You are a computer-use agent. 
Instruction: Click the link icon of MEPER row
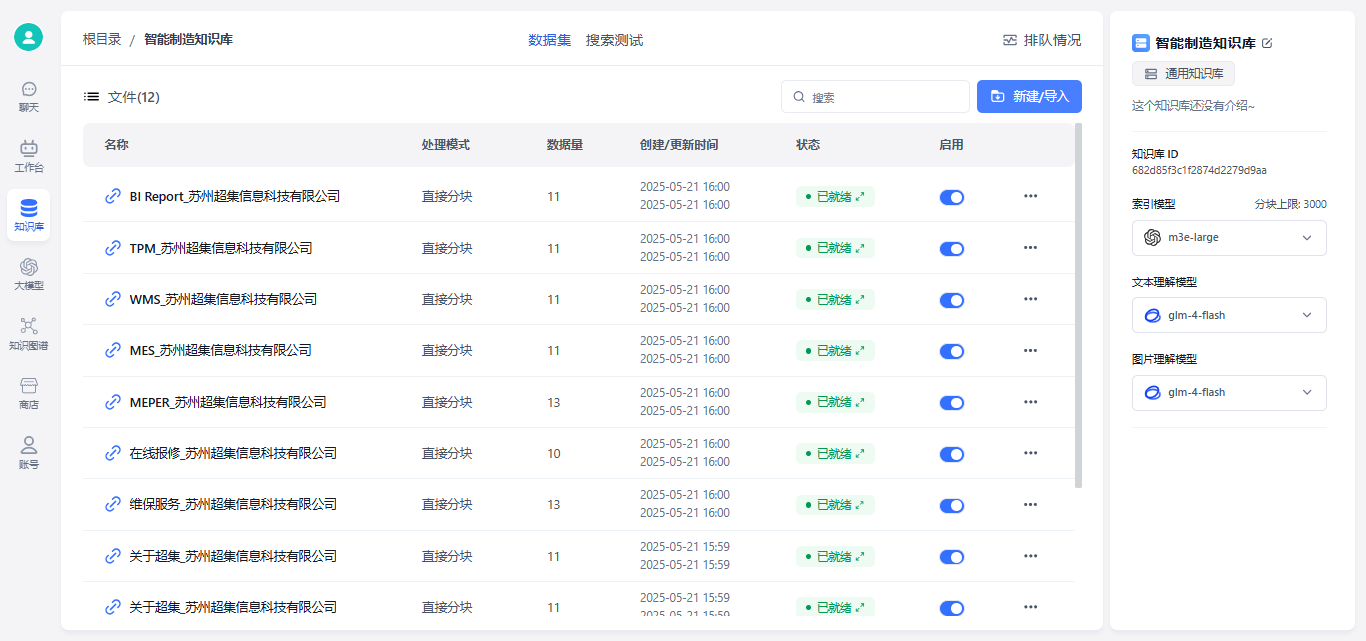coord(113,402)
